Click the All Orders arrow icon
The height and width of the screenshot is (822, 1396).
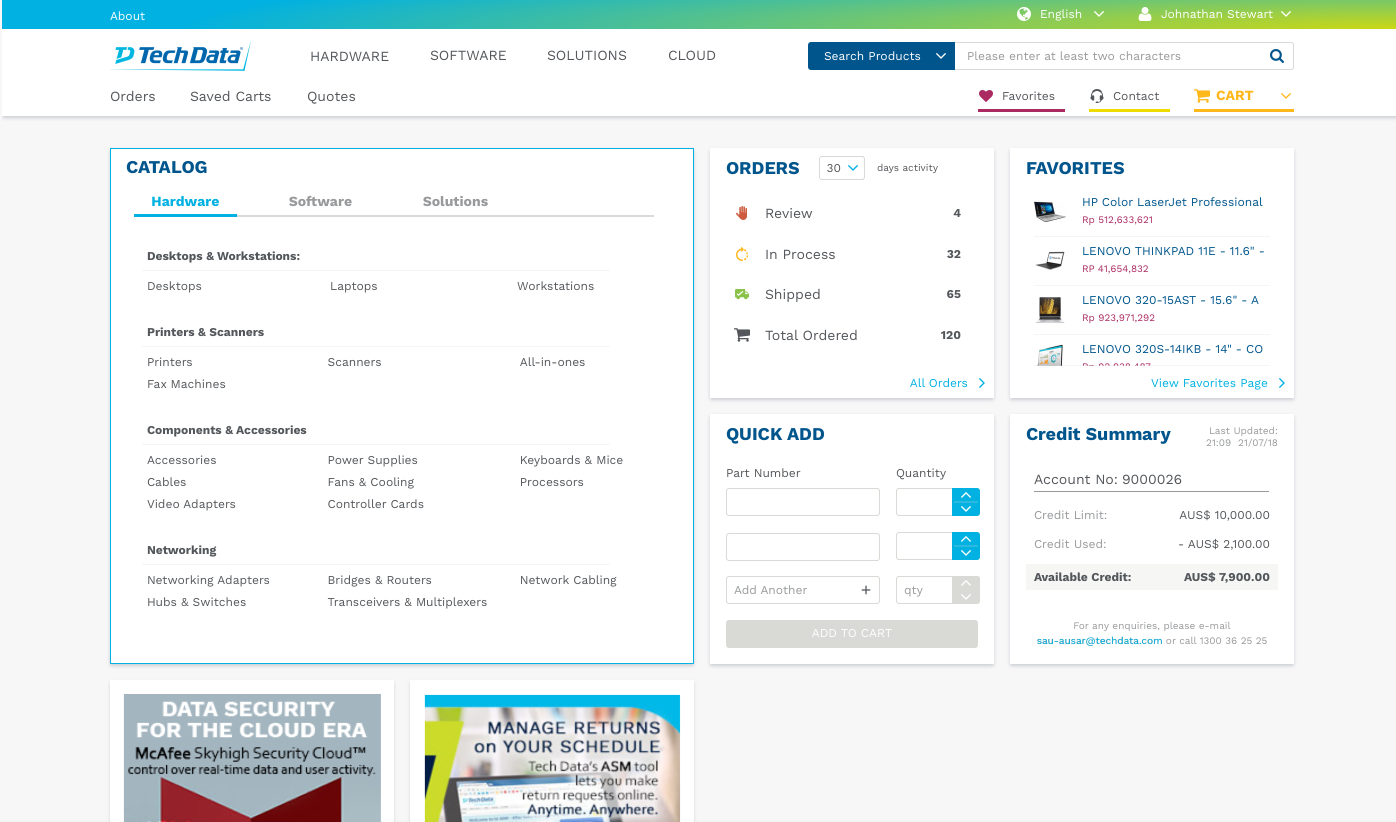click(981, 383)
